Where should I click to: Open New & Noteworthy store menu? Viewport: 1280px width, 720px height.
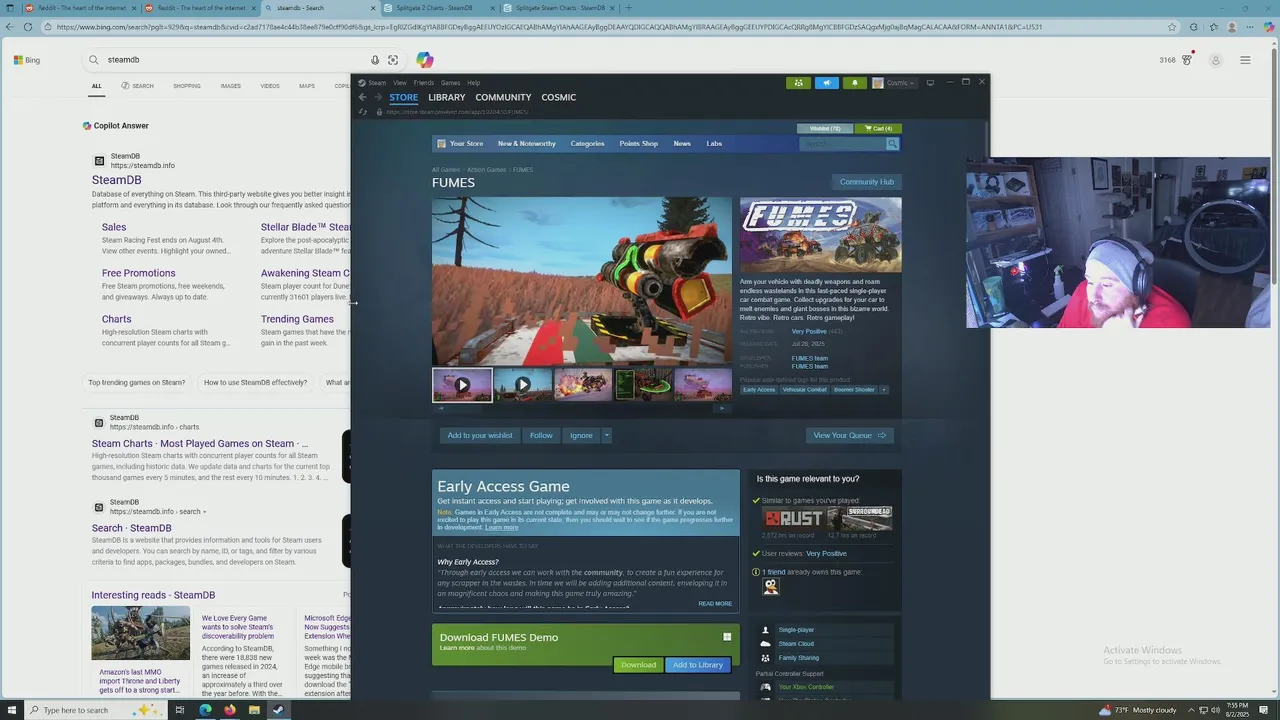pyautogui.click(x=527, y=143)
